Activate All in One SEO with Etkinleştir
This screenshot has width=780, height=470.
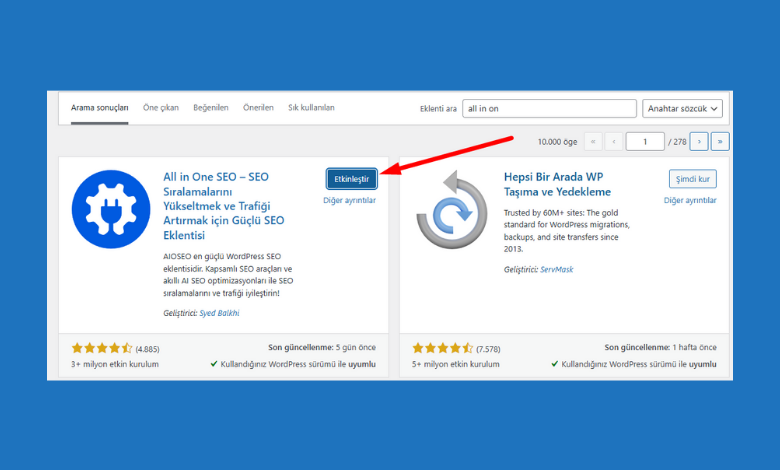click(x=352, y=179)
